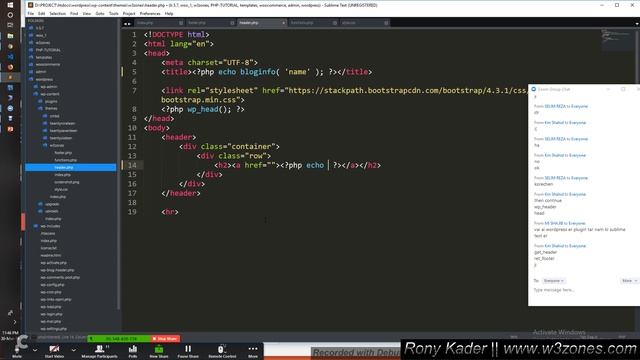Open Task View on the taskbar

[x=10, y=25]
